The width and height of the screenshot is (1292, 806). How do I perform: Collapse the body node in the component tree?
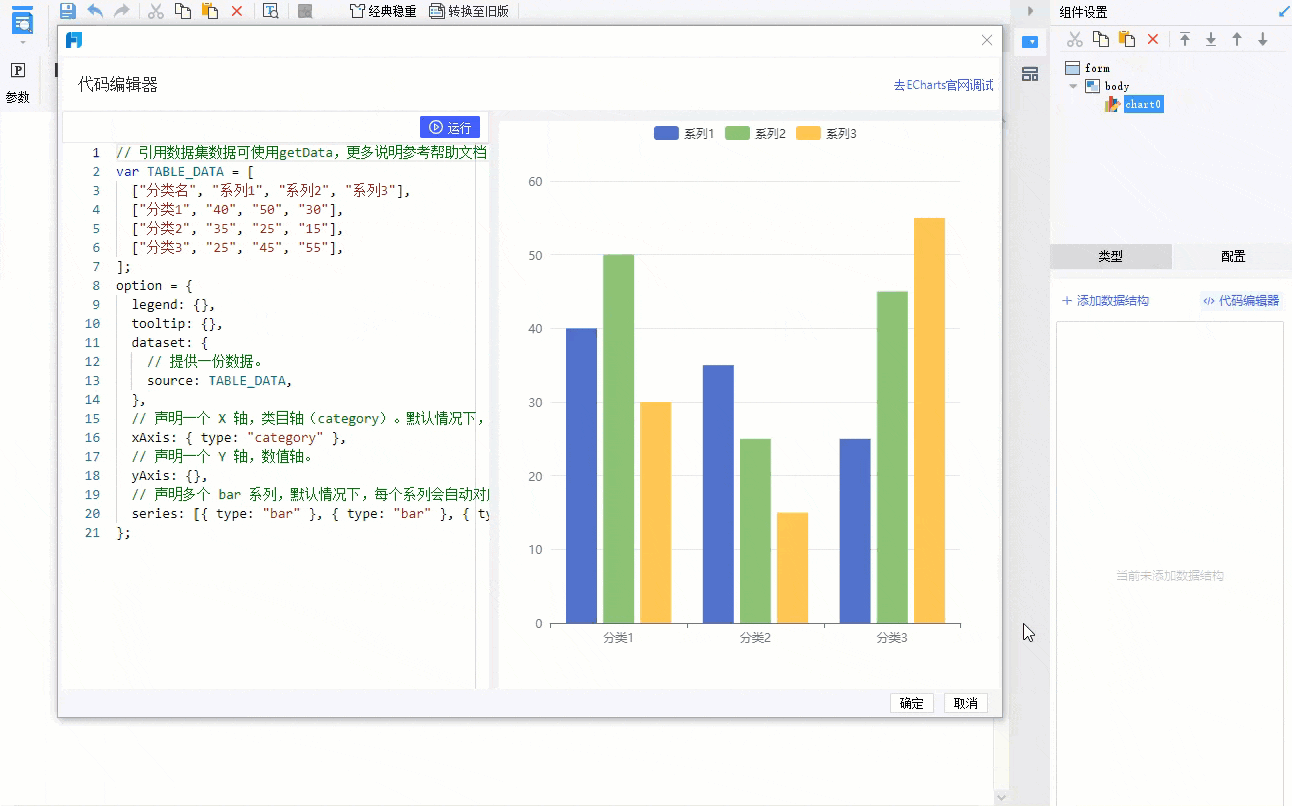coord(1073,86)
